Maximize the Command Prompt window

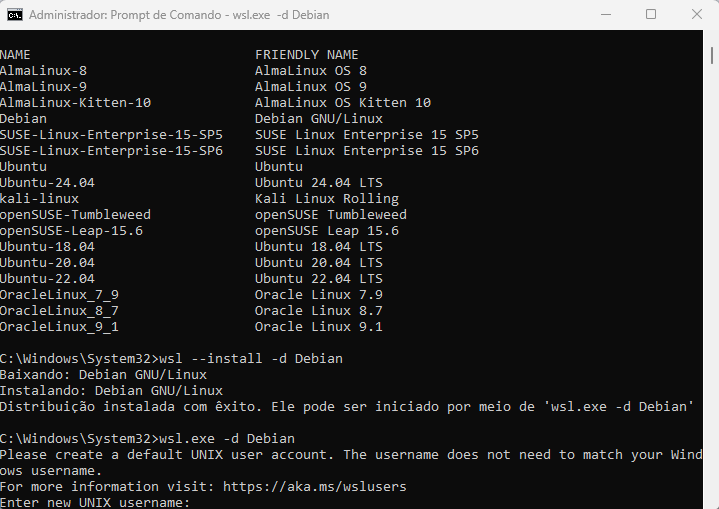(651, 15)
